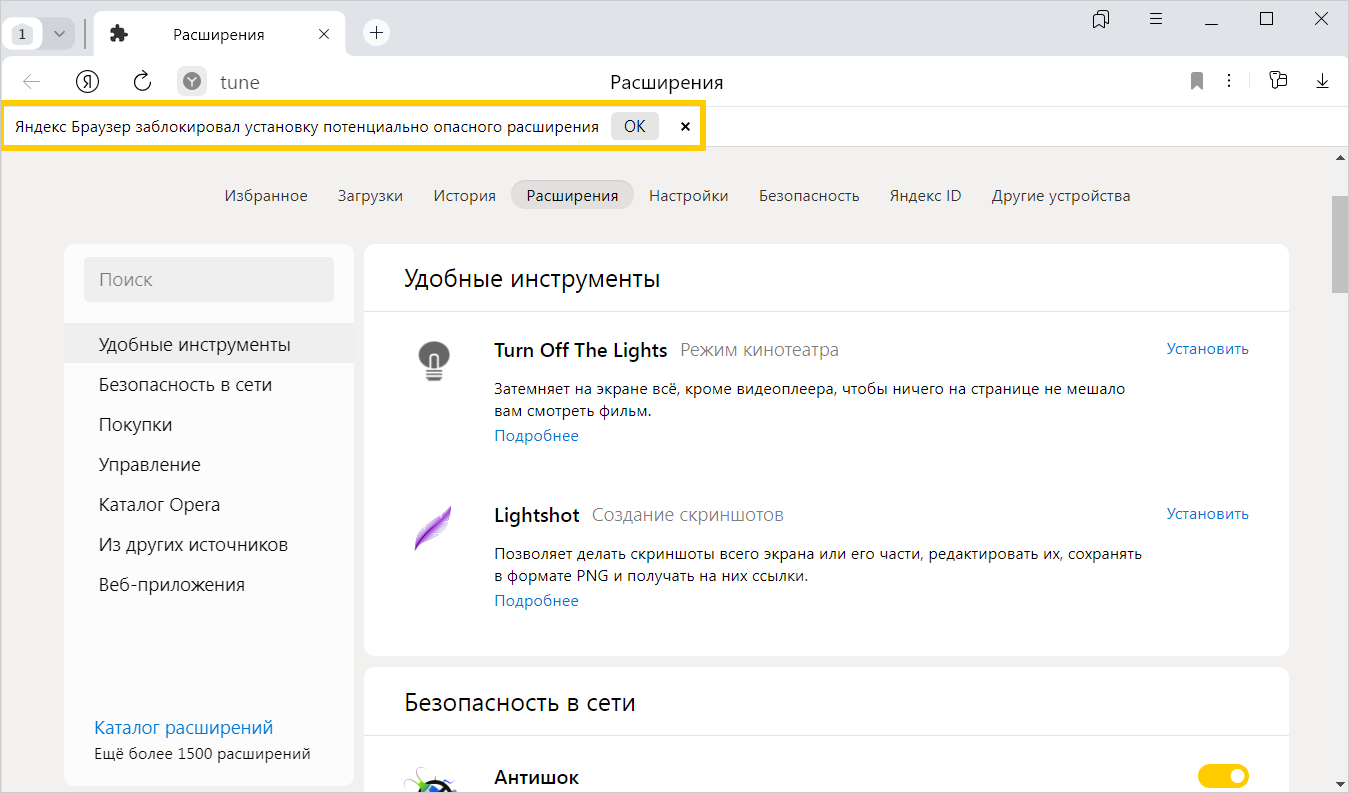Expand the tab group dropdown arrow
1349x793 pixels.
click(59, 34)
